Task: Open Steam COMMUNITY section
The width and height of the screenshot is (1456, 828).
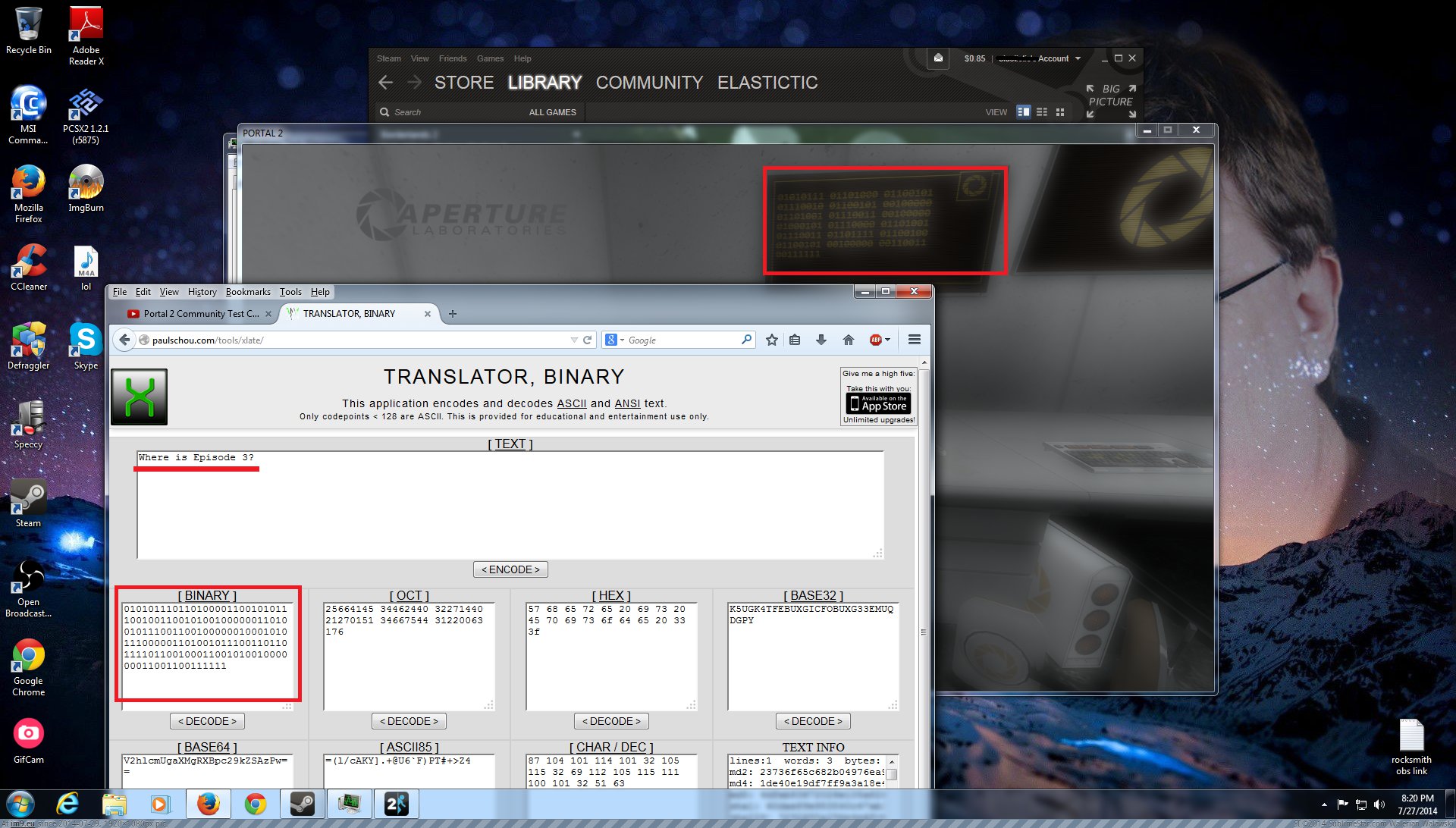Action: tap(650, 83)
